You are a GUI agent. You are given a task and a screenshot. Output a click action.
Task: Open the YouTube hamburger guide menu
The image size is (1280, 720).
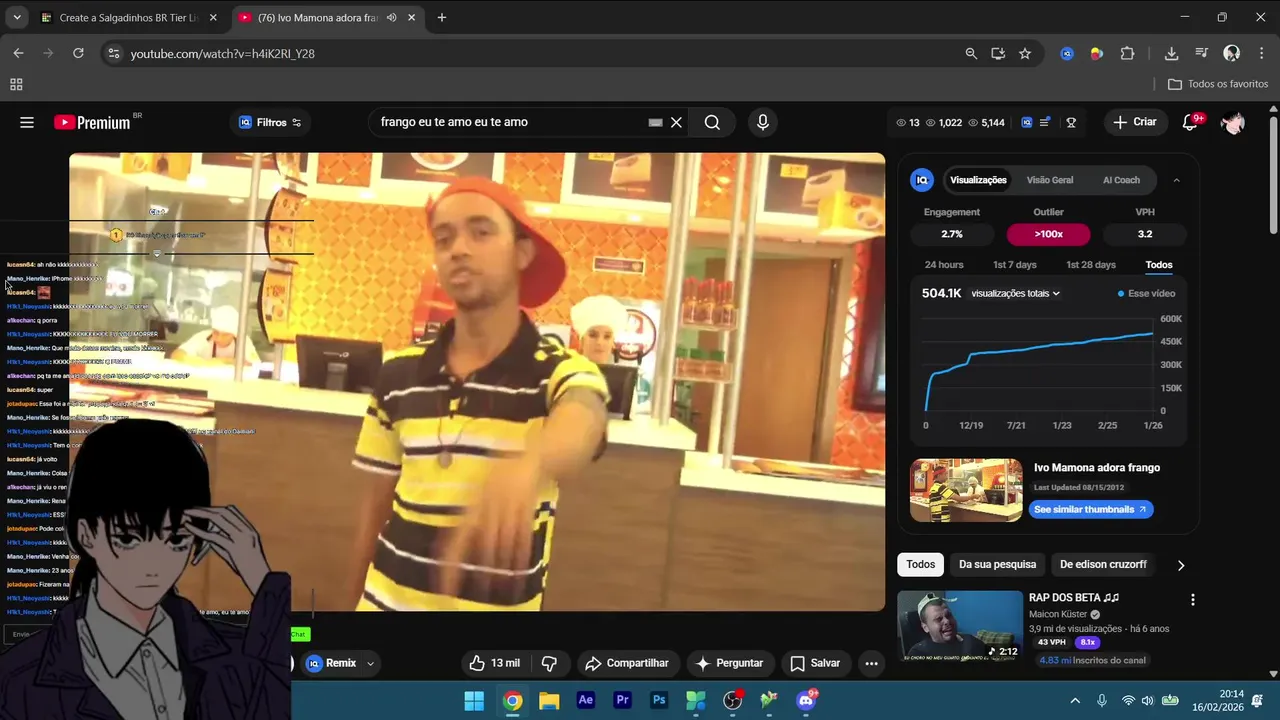[x=27, y=122]
